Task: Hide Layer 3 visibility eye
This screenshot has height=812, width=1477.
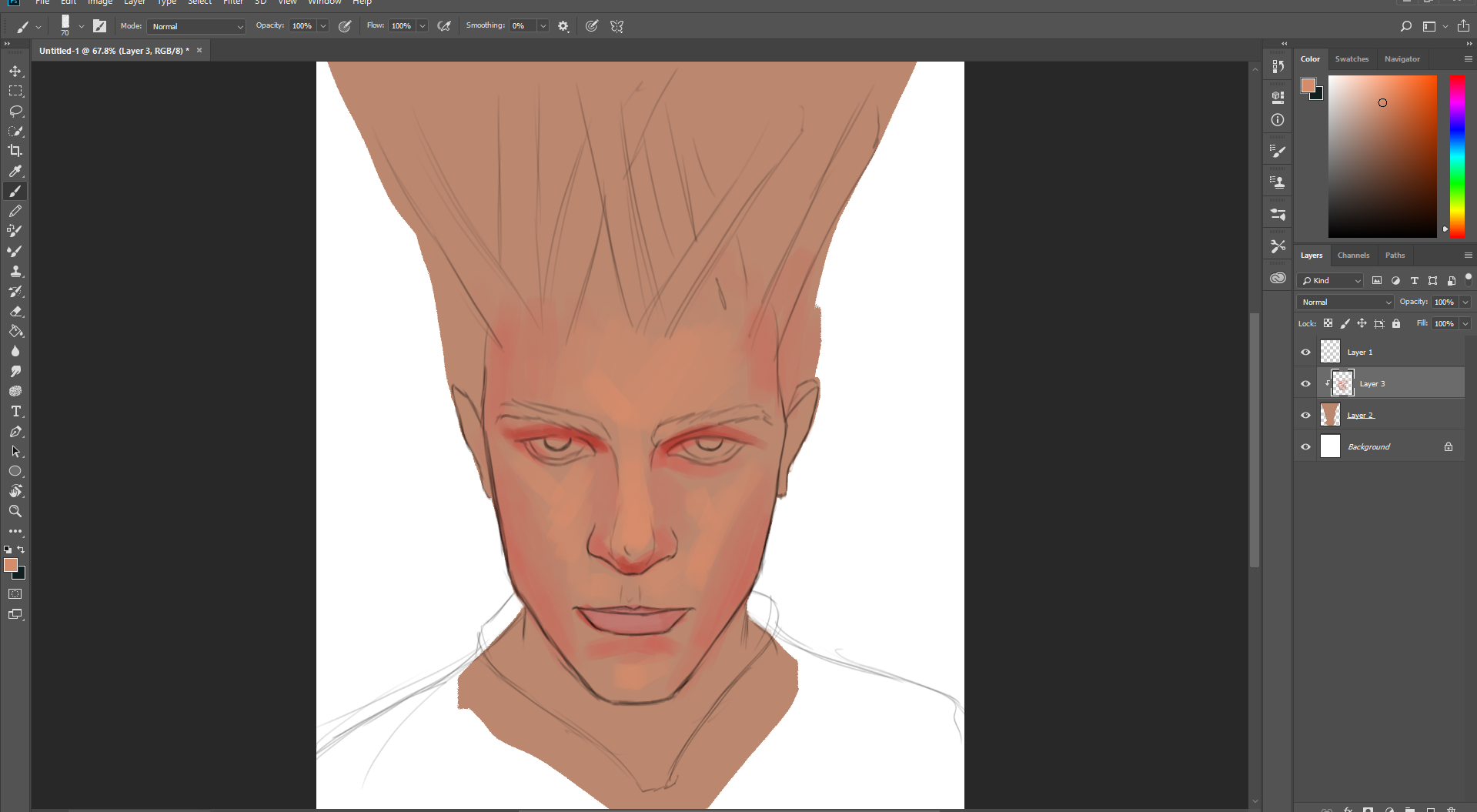Action: [1305, 384]
